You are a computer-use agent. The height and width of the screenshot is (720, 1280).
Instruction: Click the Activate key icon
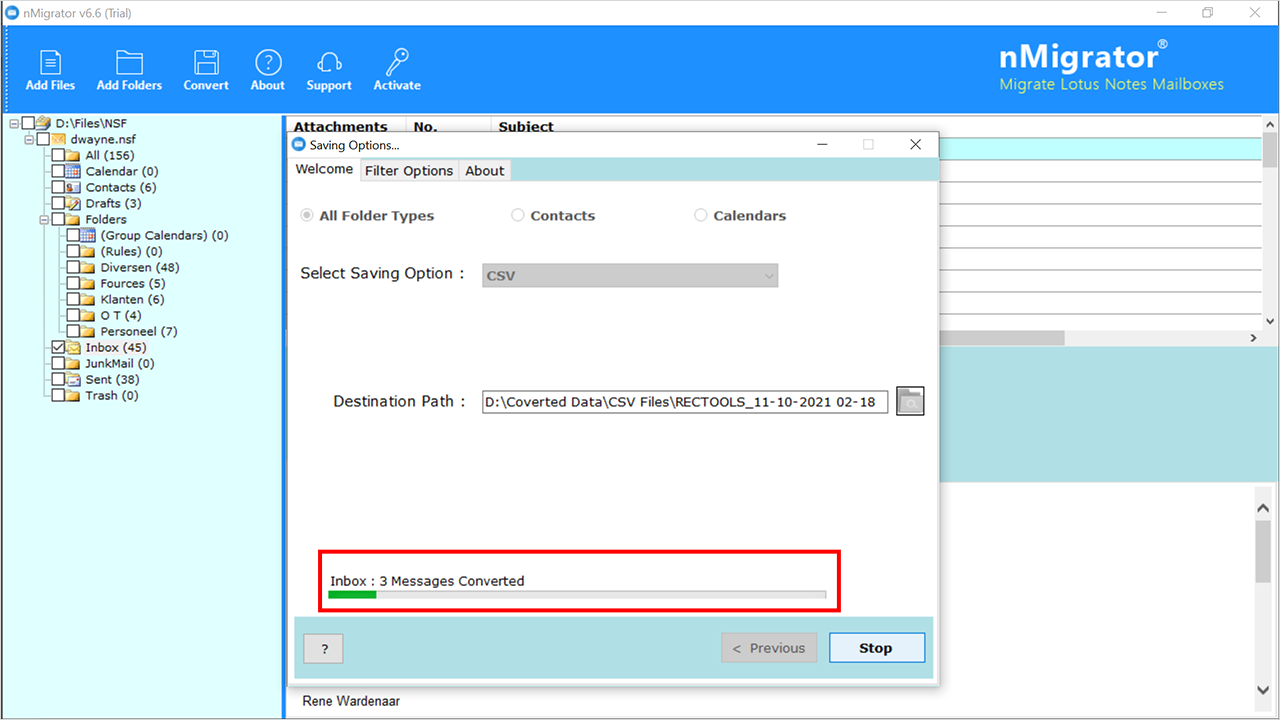(397, 62)
